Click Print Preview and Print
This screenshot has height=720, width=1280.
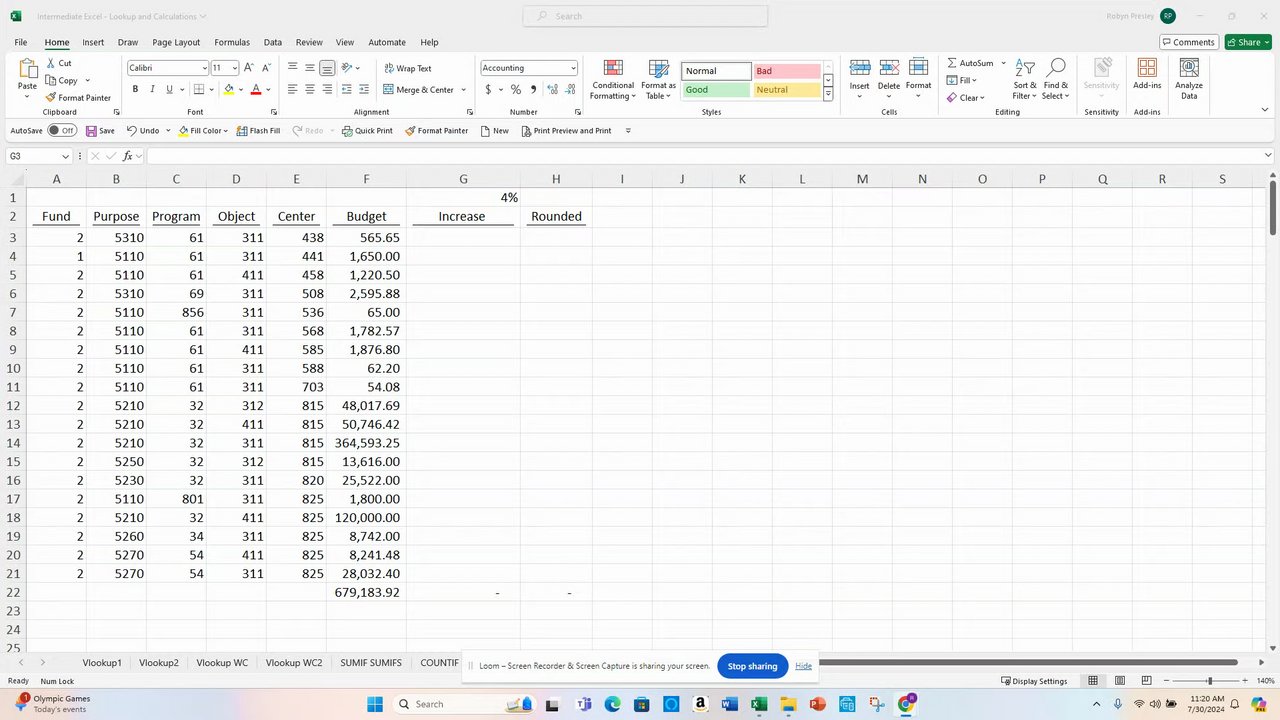(566, 131)
